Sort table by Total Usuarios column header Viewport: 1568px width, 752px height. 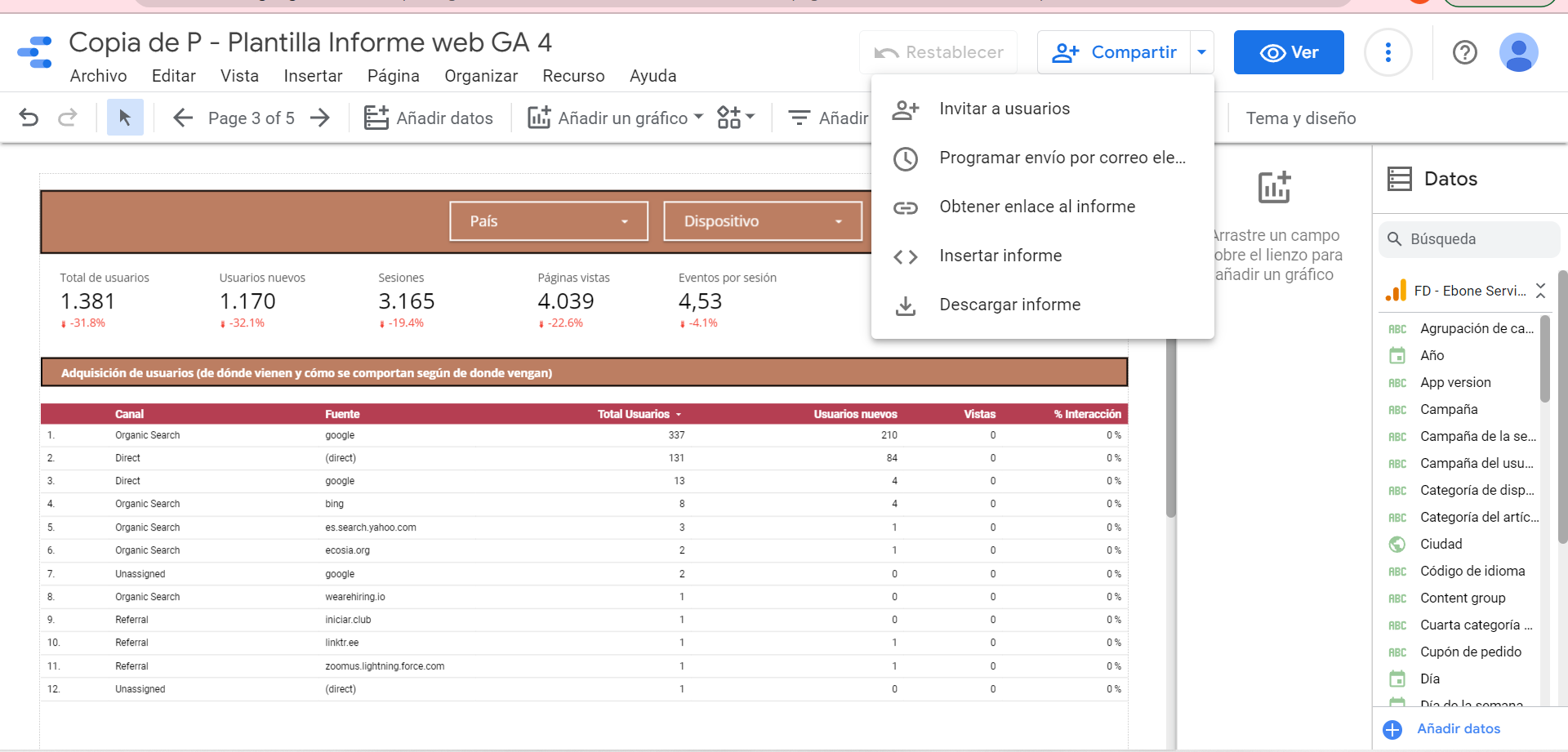pos(634,414)
